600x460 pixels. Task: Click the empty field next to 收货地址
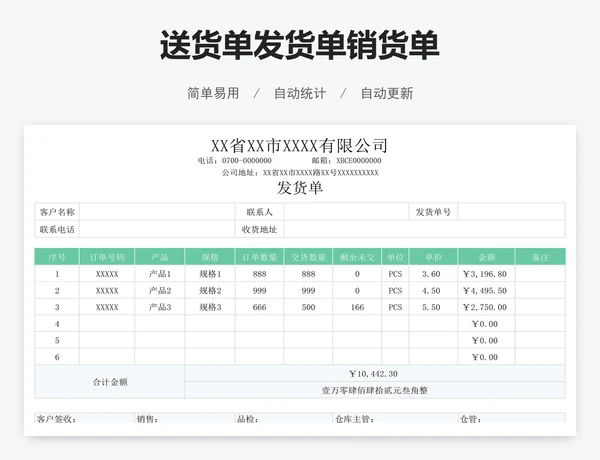[424, 229]
